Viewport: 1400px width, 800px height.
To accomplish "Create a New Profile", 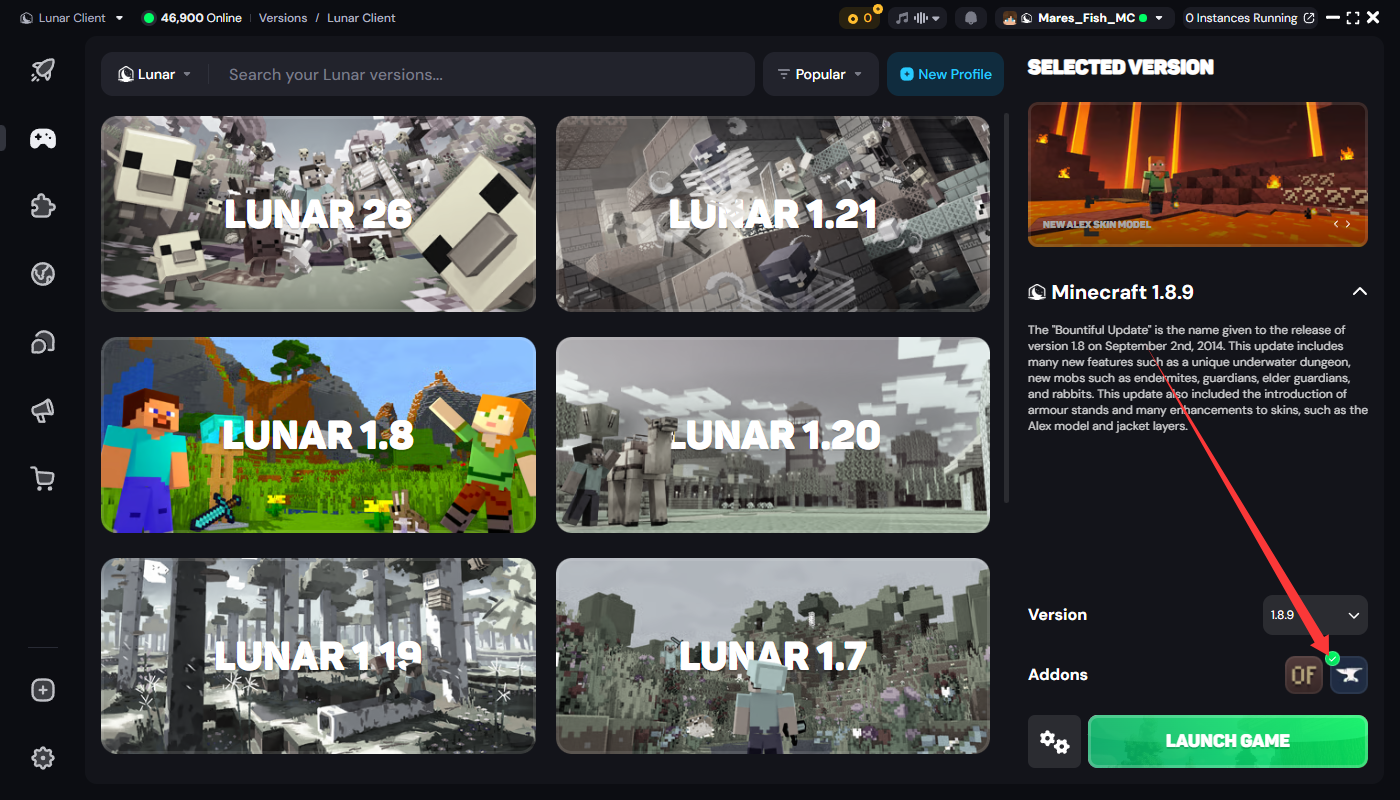I will [945, 74].
